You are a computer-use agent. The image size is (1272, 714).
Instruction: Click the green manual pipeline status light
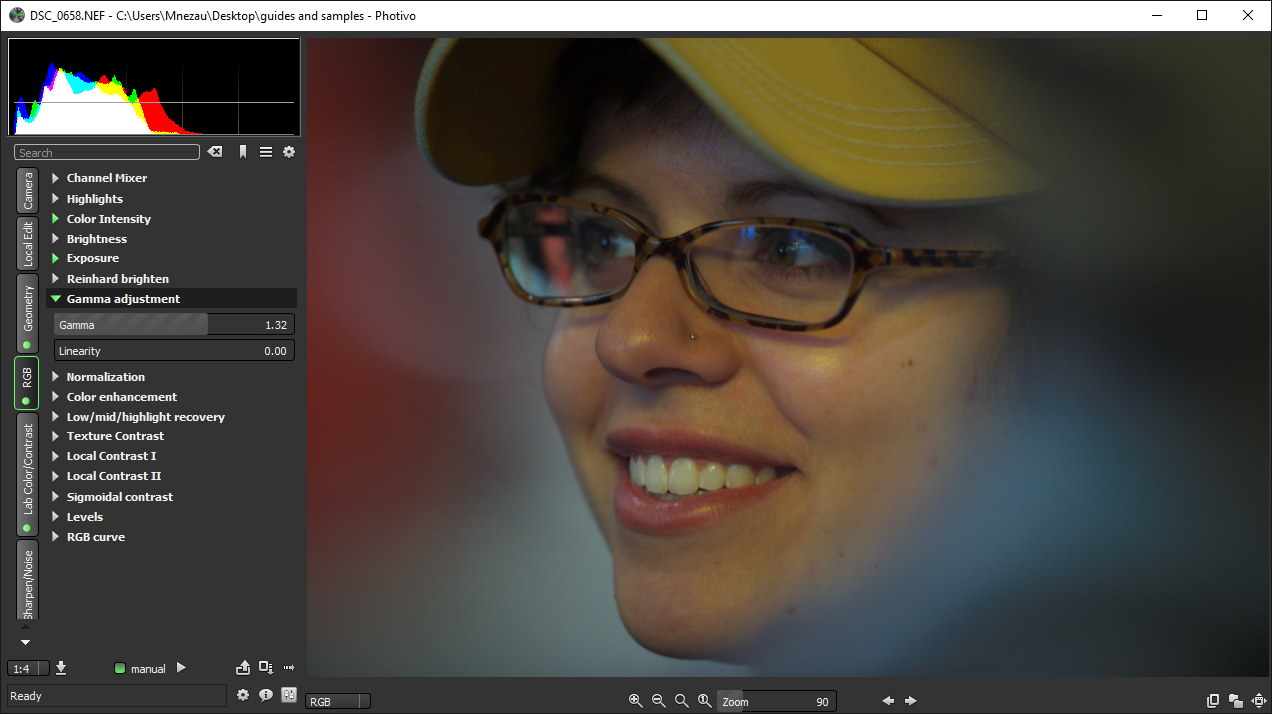(119, 668)
